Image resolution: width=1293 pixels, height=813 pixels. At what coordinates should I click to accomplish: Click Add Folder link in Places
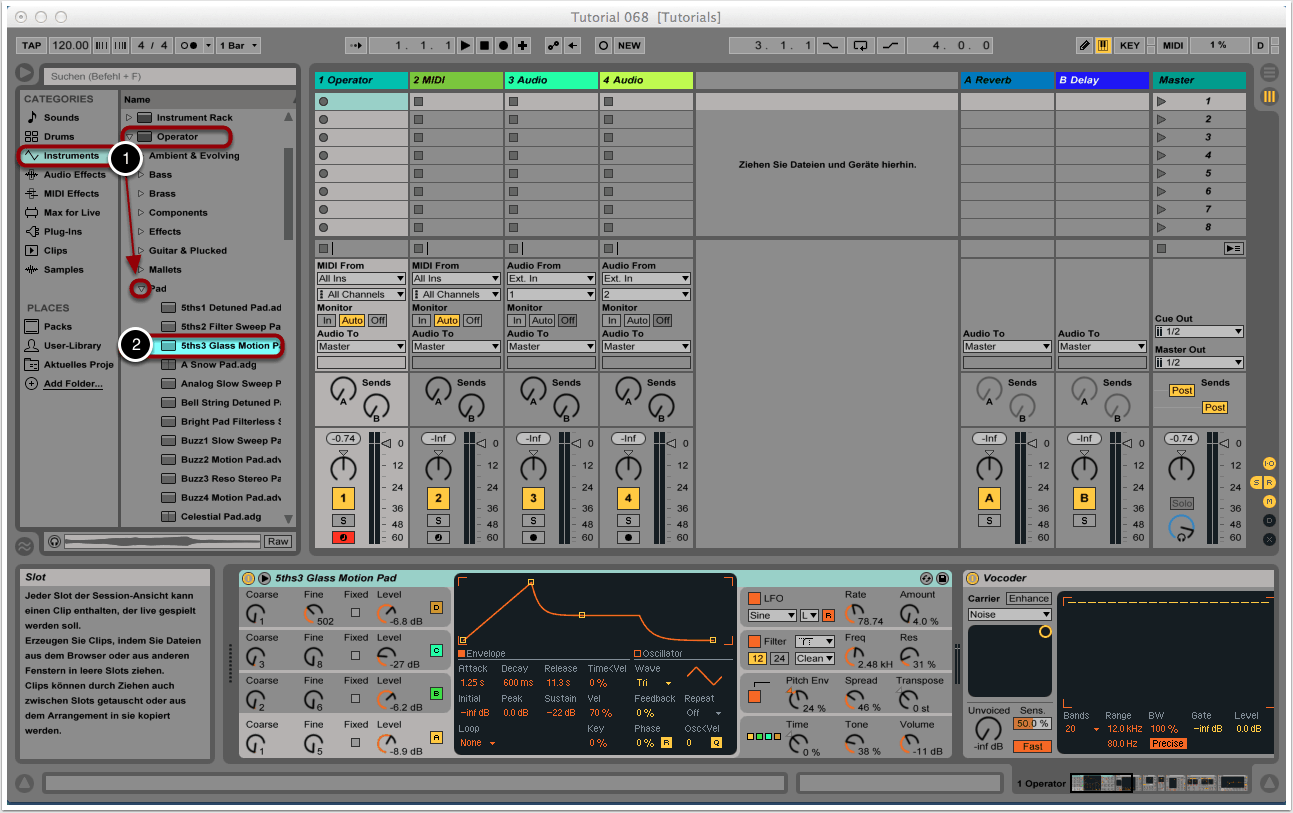coord(72,384)
